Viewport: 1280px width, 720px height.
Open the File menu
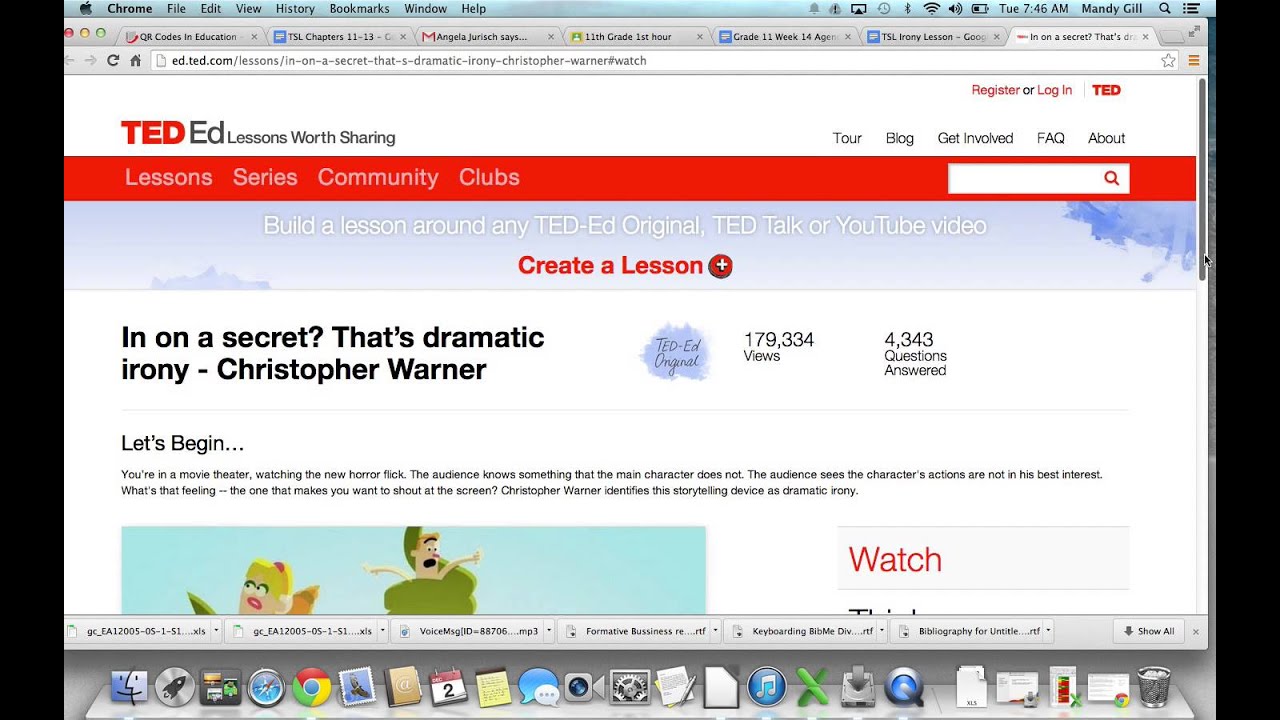pyautogui.click(x=176, y=8)
